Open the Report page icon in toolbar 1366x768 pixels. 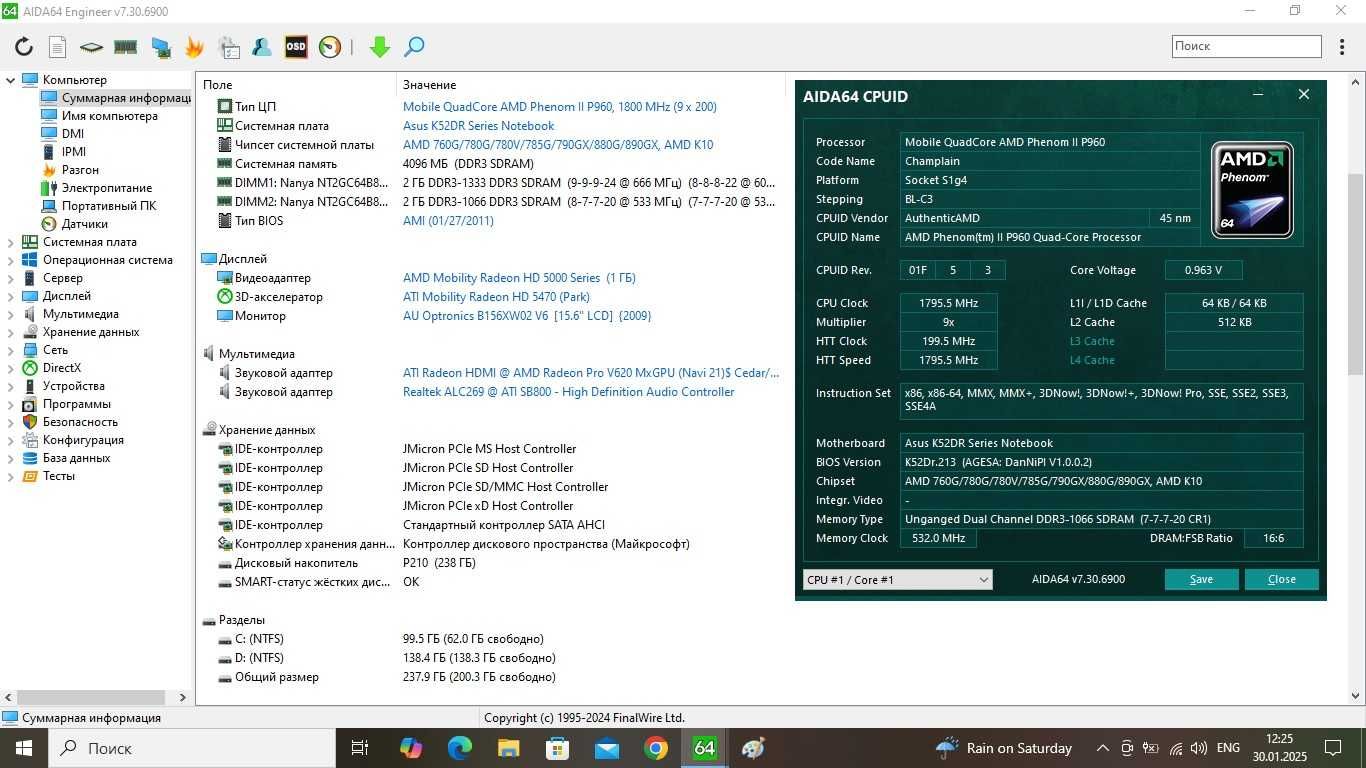[x=58, y=46]
